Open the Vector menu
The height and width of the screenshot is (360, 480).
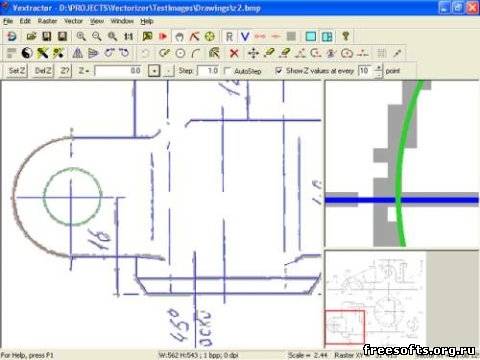point(73,21)
